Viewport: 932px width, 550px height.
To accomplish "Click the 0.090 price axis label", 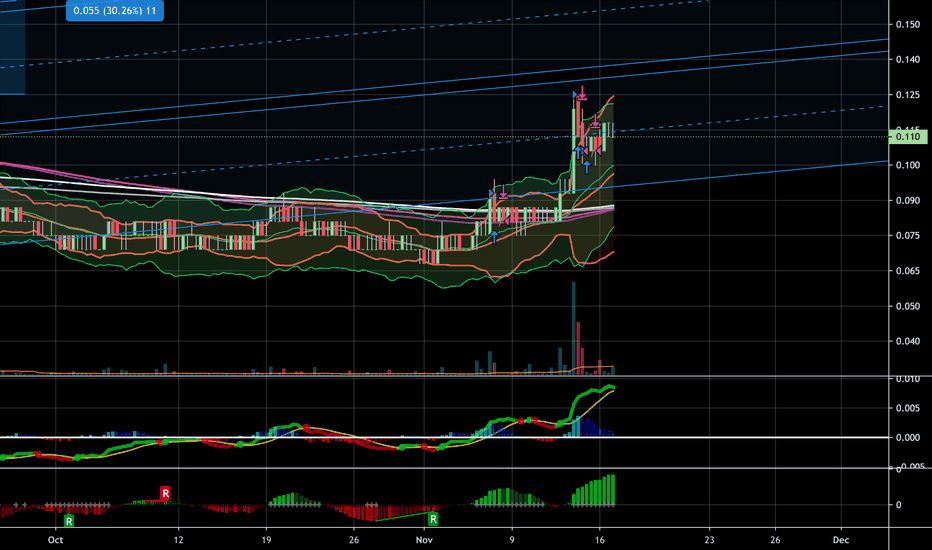I will click(908, 200).
